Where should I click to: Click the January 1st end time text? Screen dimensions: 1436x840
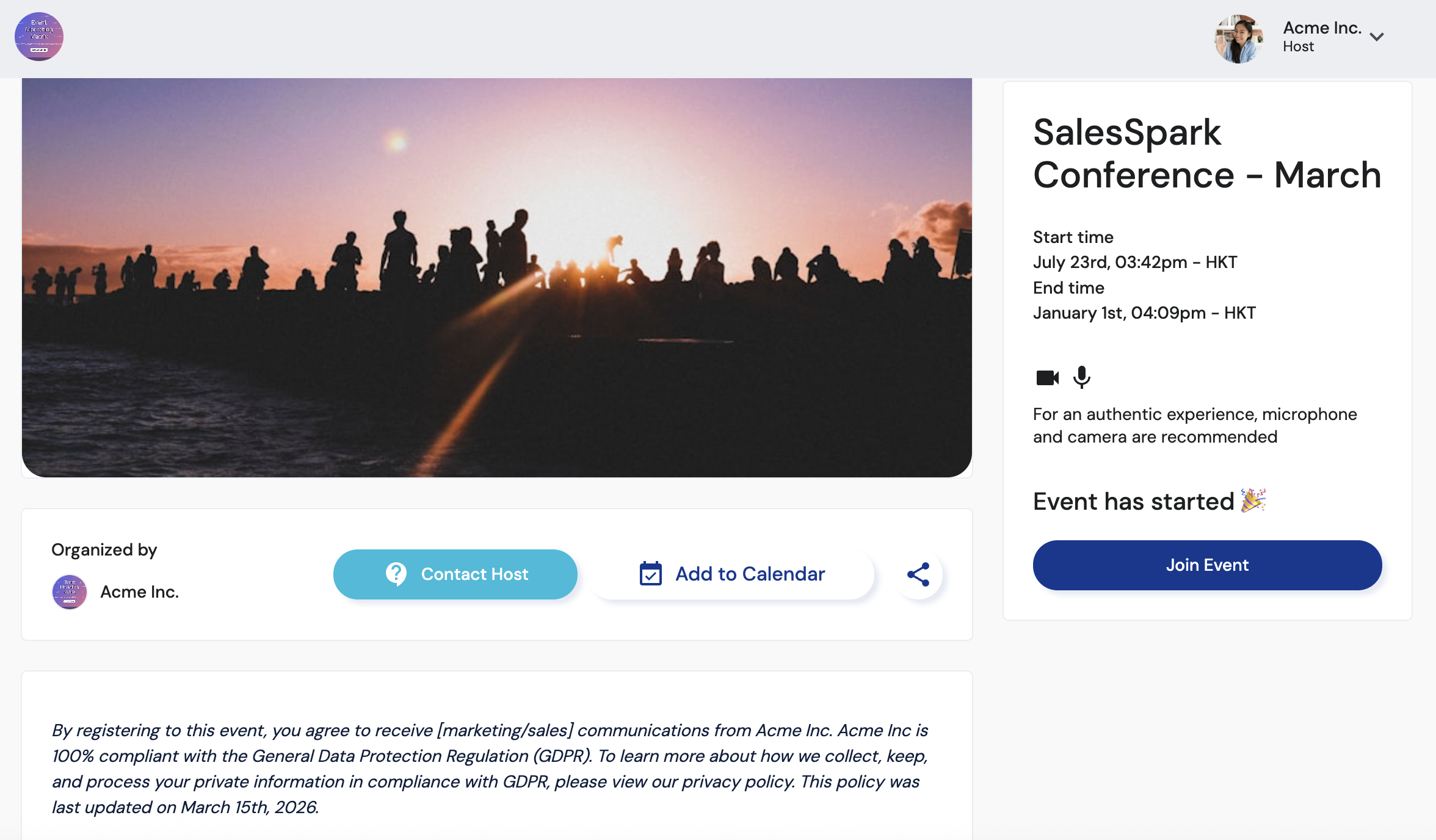tap(1144, 313)
